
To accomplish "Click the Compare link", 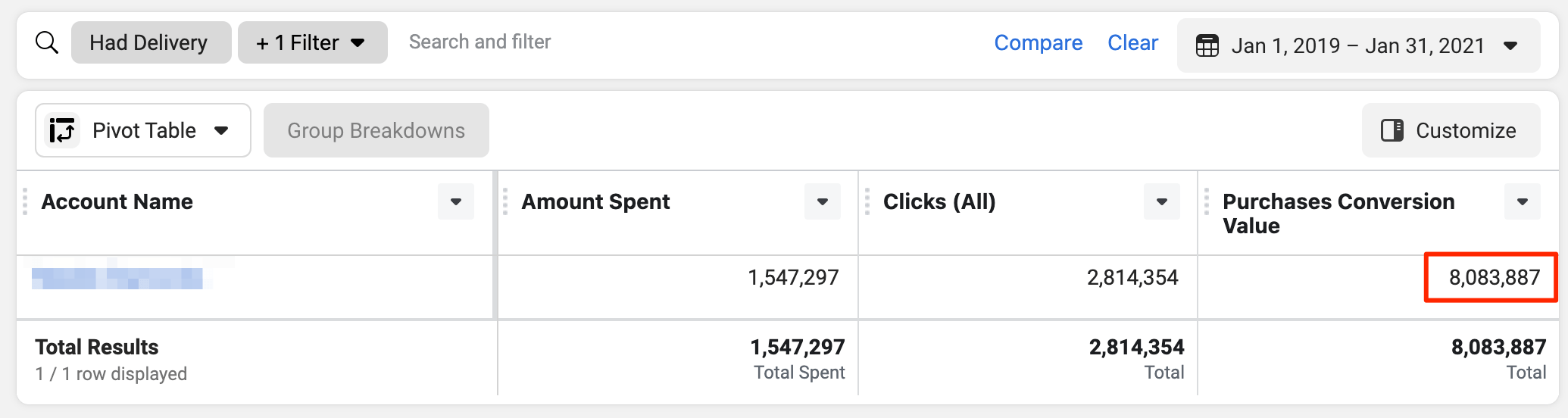I will pos(1038,42).
